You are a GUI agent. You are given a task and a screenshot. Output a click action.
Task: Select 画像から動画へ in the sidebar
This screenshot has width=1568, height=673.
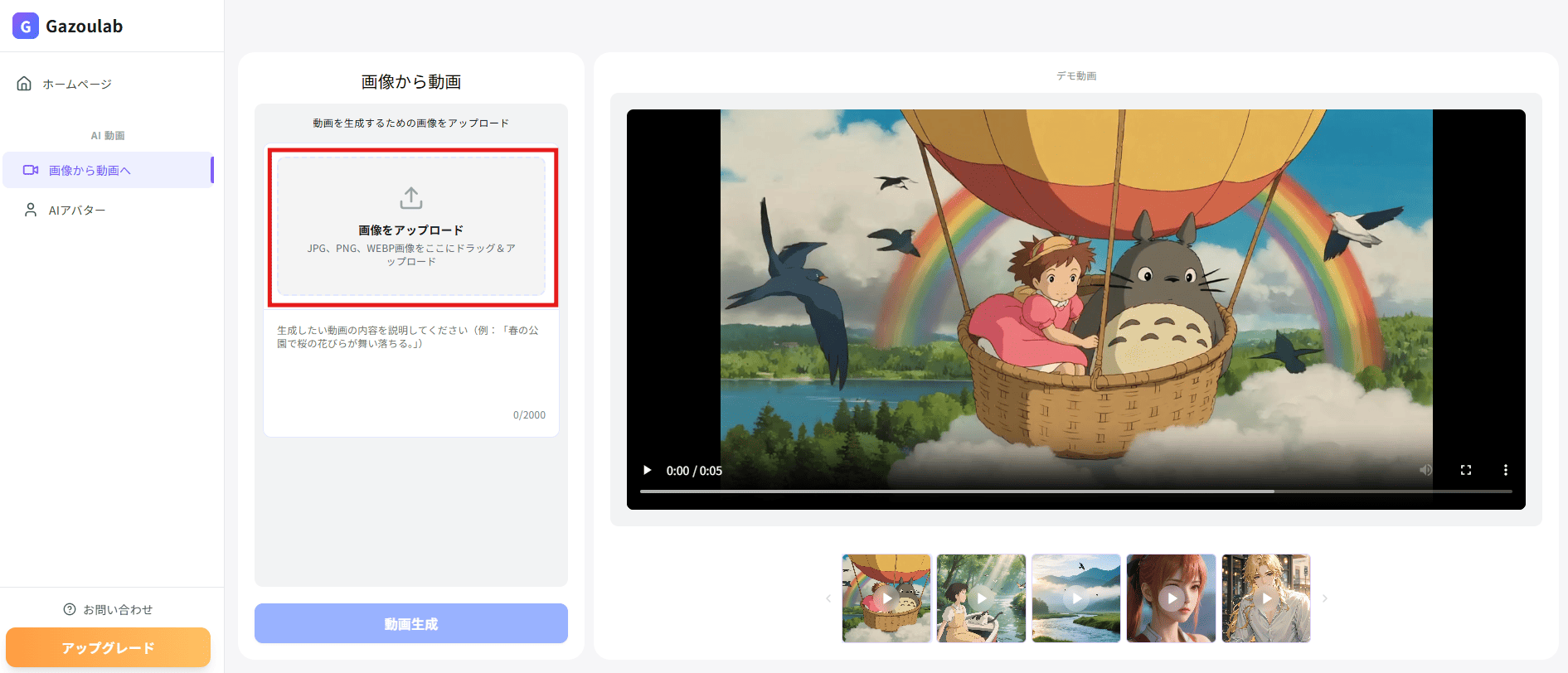pyautogui.click(x=108, y=170)
